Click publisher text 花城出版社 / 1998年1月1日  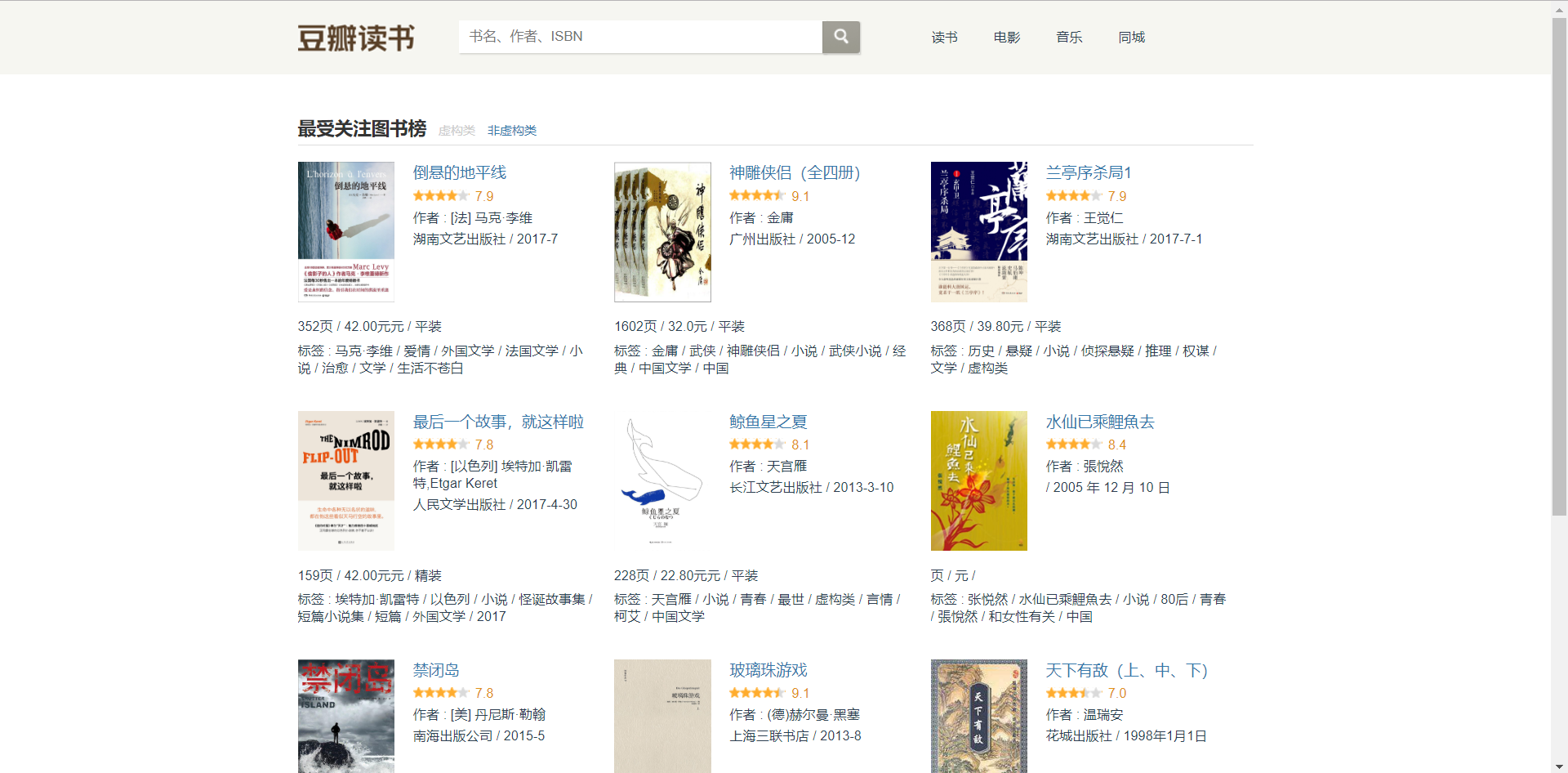[x=1126, y=735]
